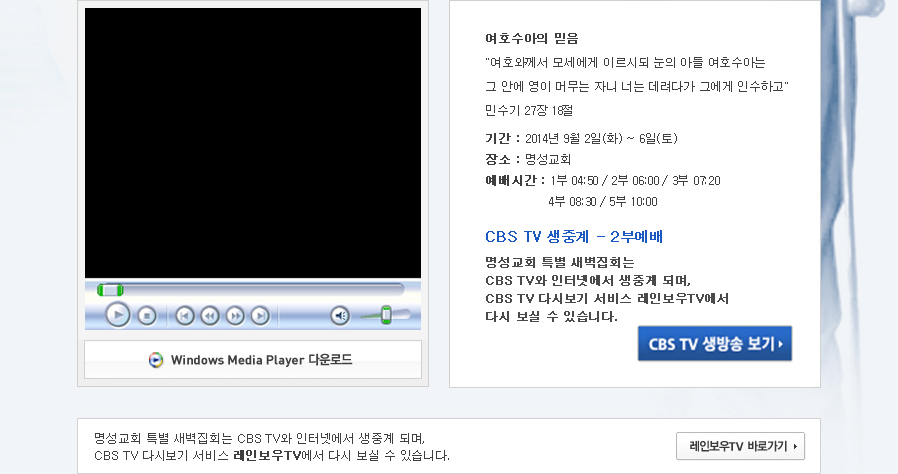Click the arrow on CBS TV 생방송 보기
The image size is (898, 474).
pyautogui.click(x=780, y=344)
